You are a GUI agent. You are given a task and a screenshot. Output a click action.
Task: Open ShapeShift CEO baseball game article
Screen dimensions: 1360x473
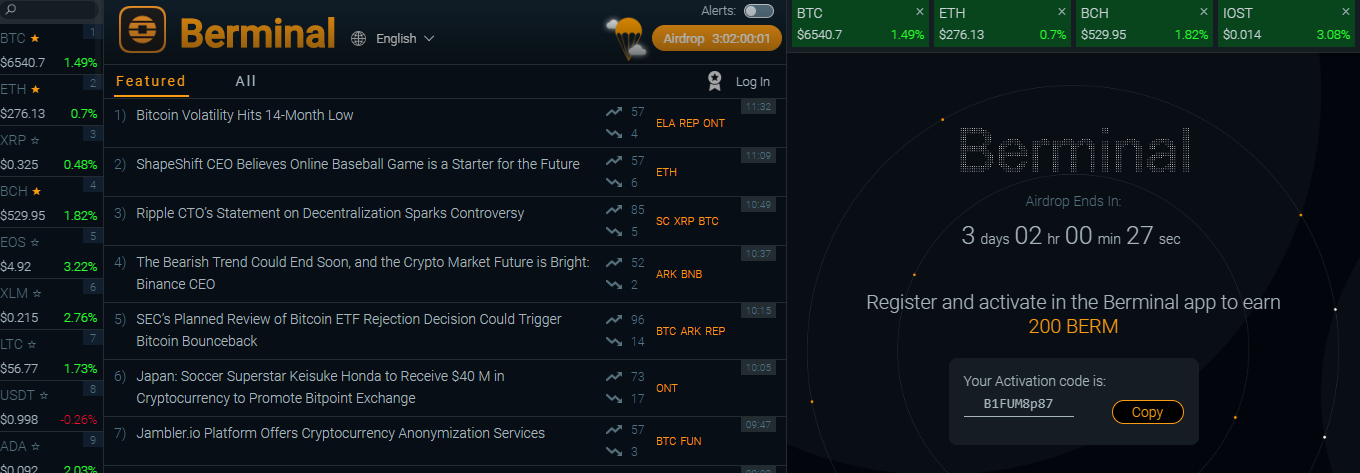(358, 164)
